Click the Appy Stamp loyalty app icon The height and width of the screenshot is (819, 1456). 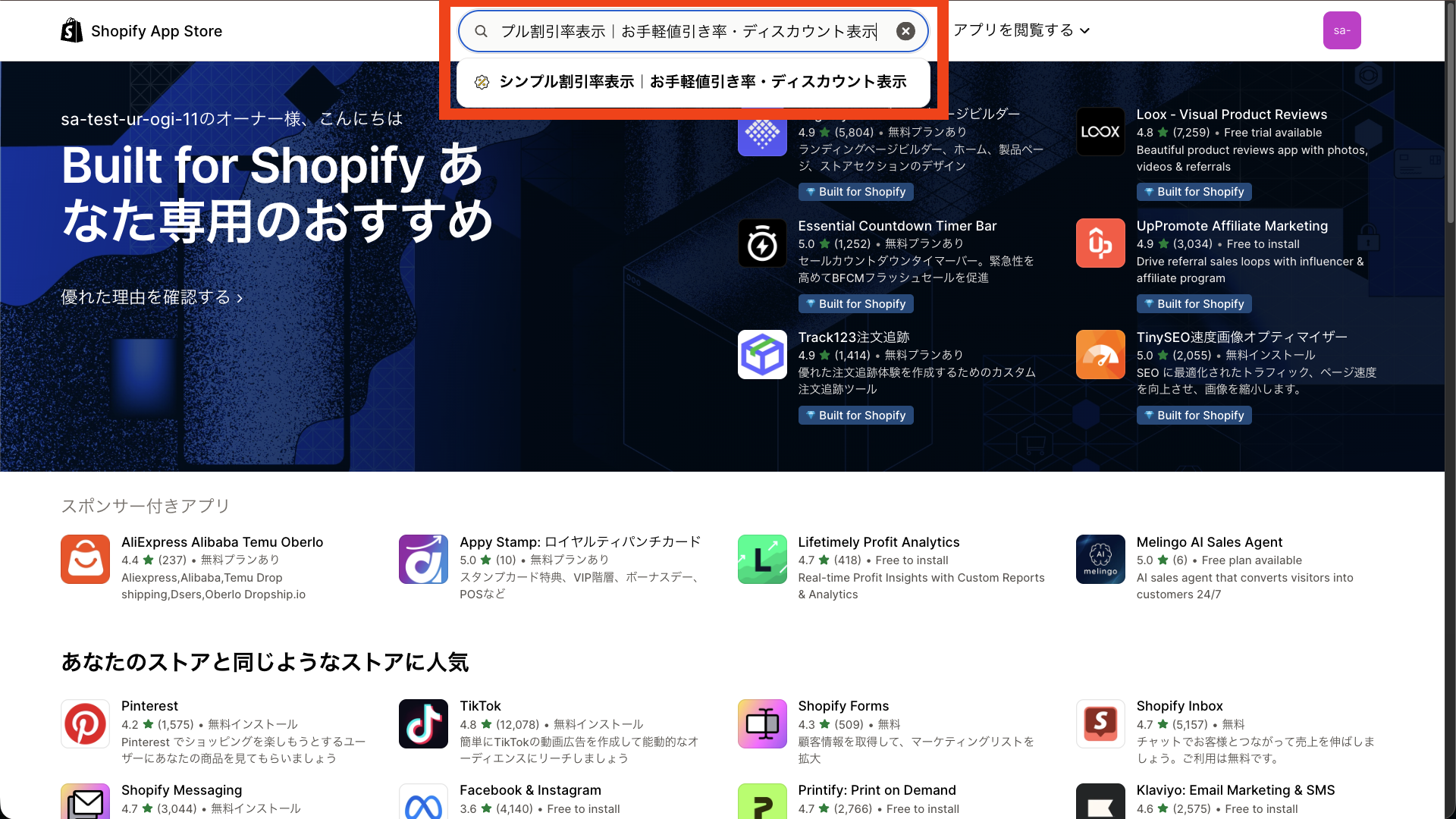pyautogui.click(x=423, y=559)
